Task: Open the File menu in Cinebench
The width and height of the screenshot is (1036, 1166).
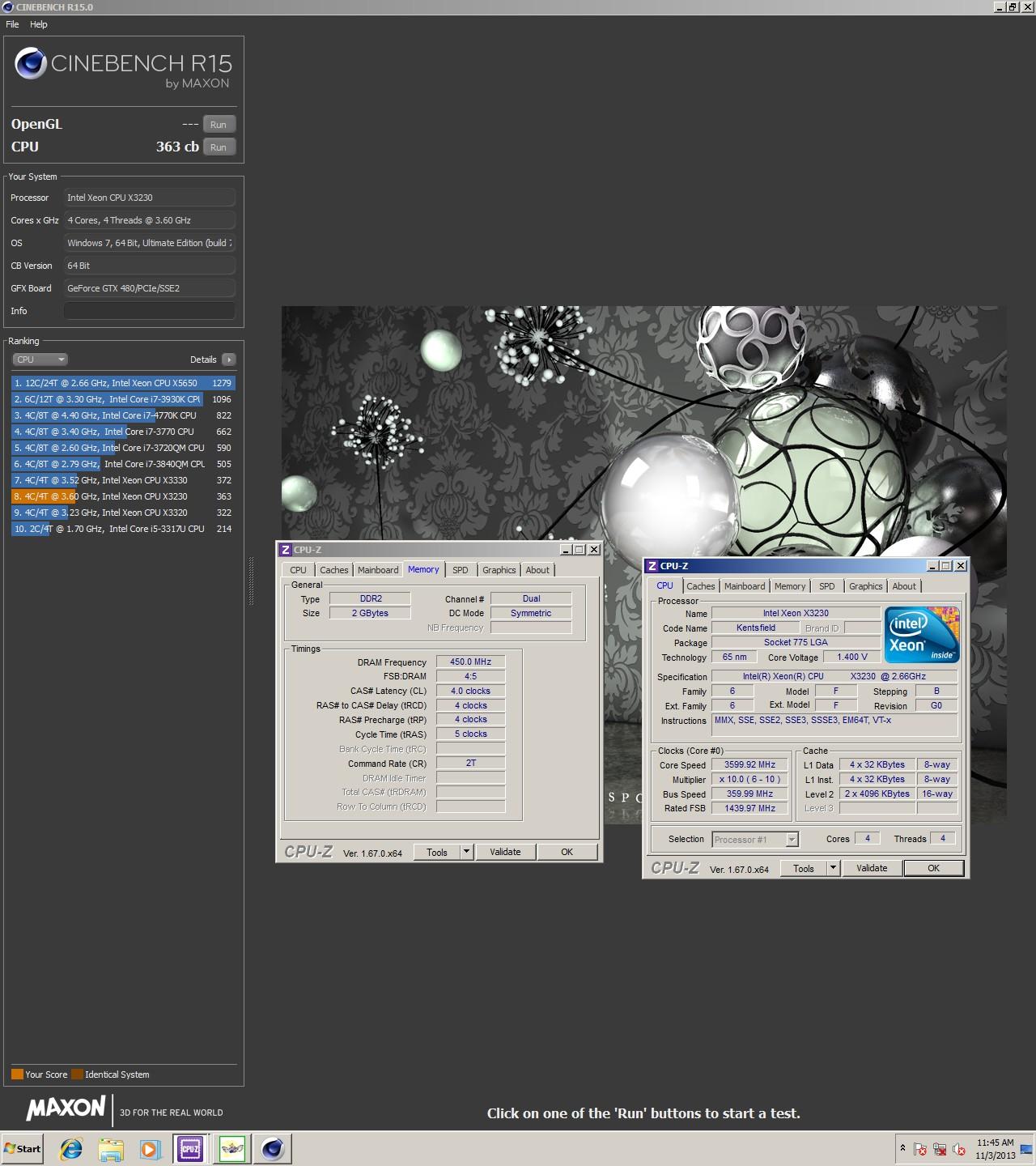Action: (x=12, y=24)
